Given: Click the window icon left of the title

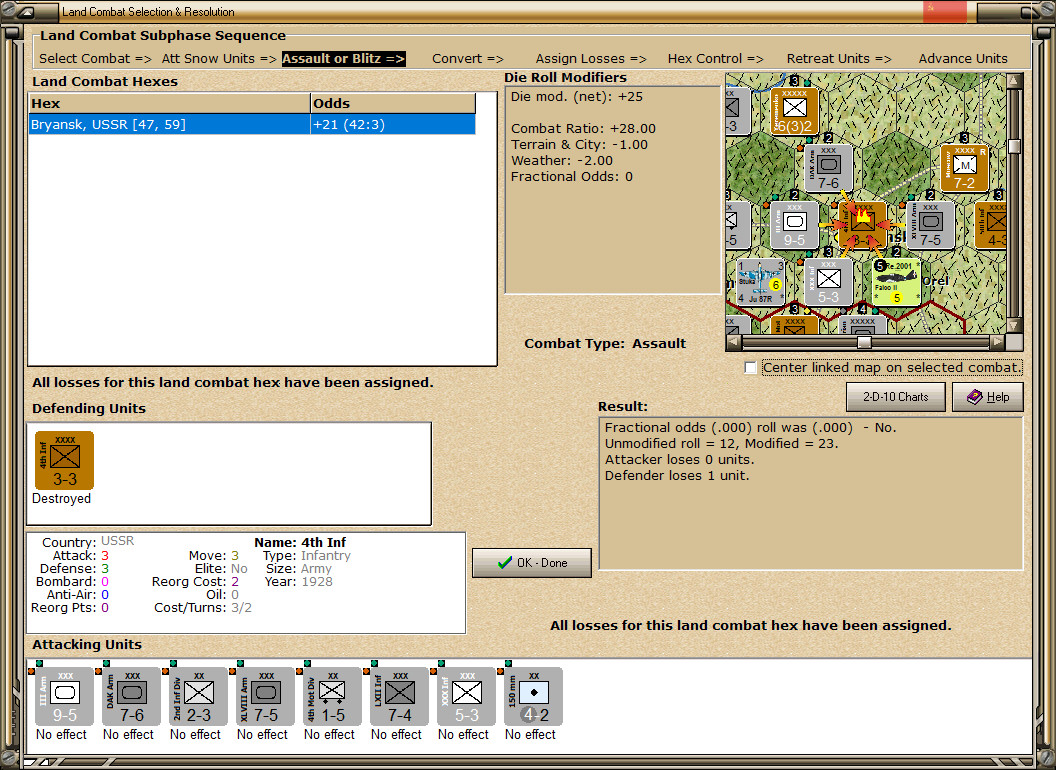Looking at the screenshot, I should (x=28, y=11).
